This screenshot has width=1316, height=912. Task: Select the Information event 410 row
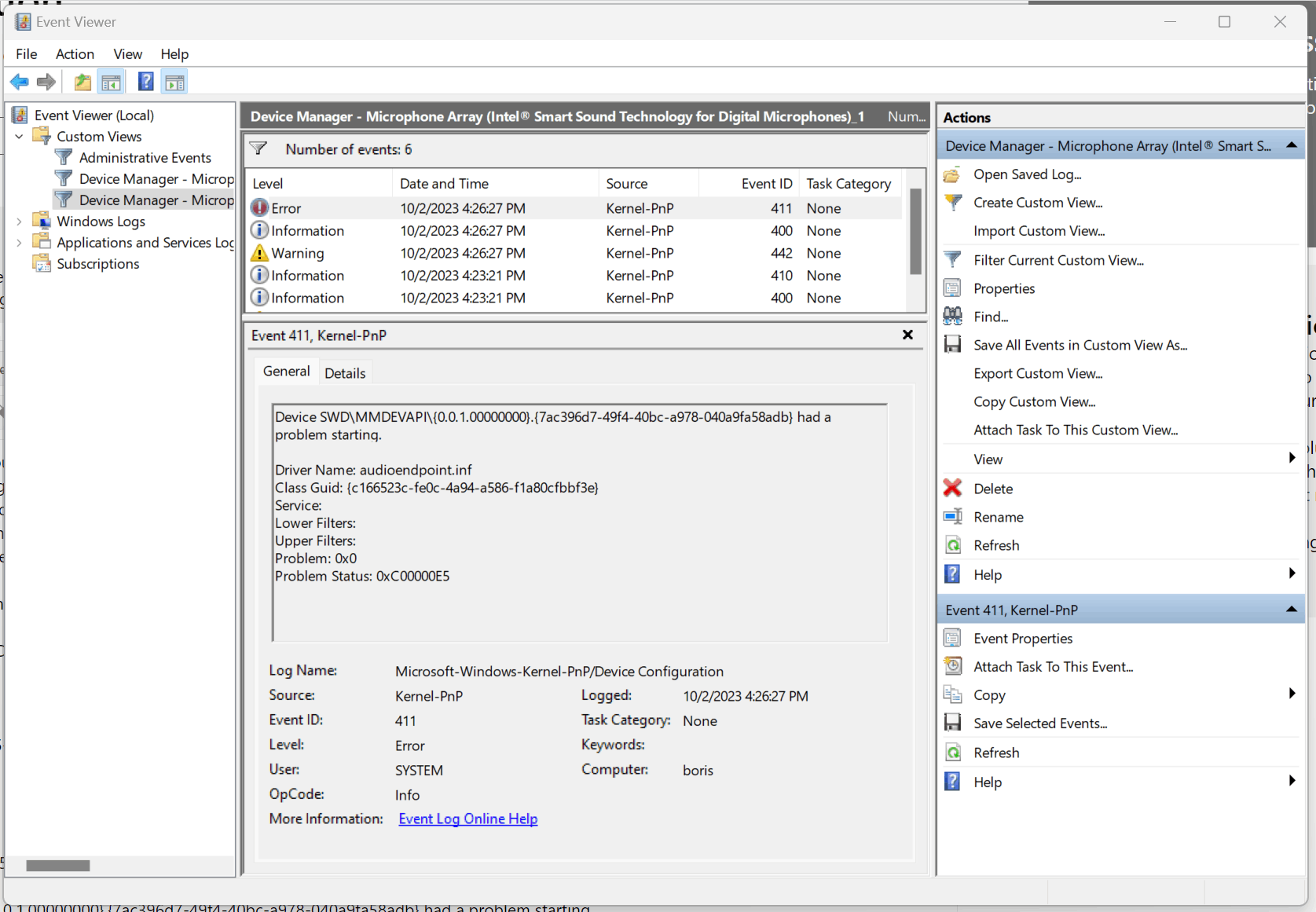click(x=575, y=276)
